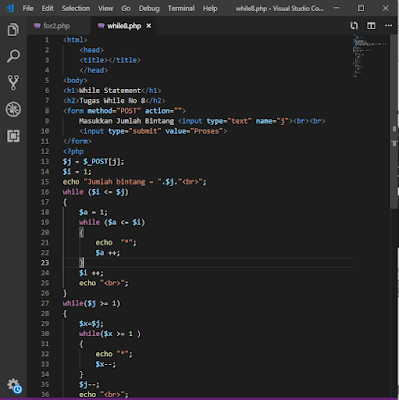Click the 'value="Proses"' submit input line
399x400 pixels.
point(153,131)
